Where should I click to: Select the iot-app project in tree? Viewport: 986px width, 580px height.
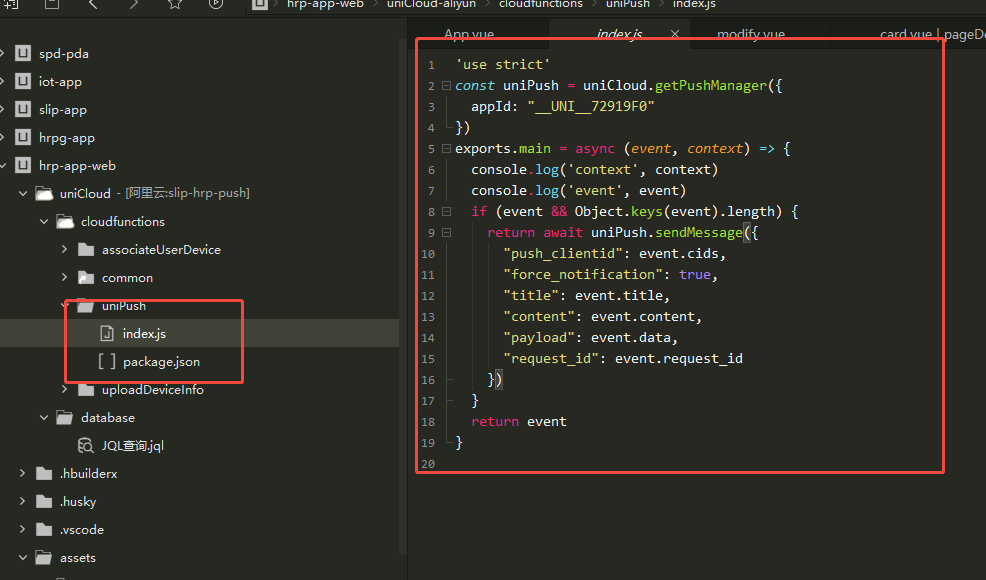tap(60, 82)
